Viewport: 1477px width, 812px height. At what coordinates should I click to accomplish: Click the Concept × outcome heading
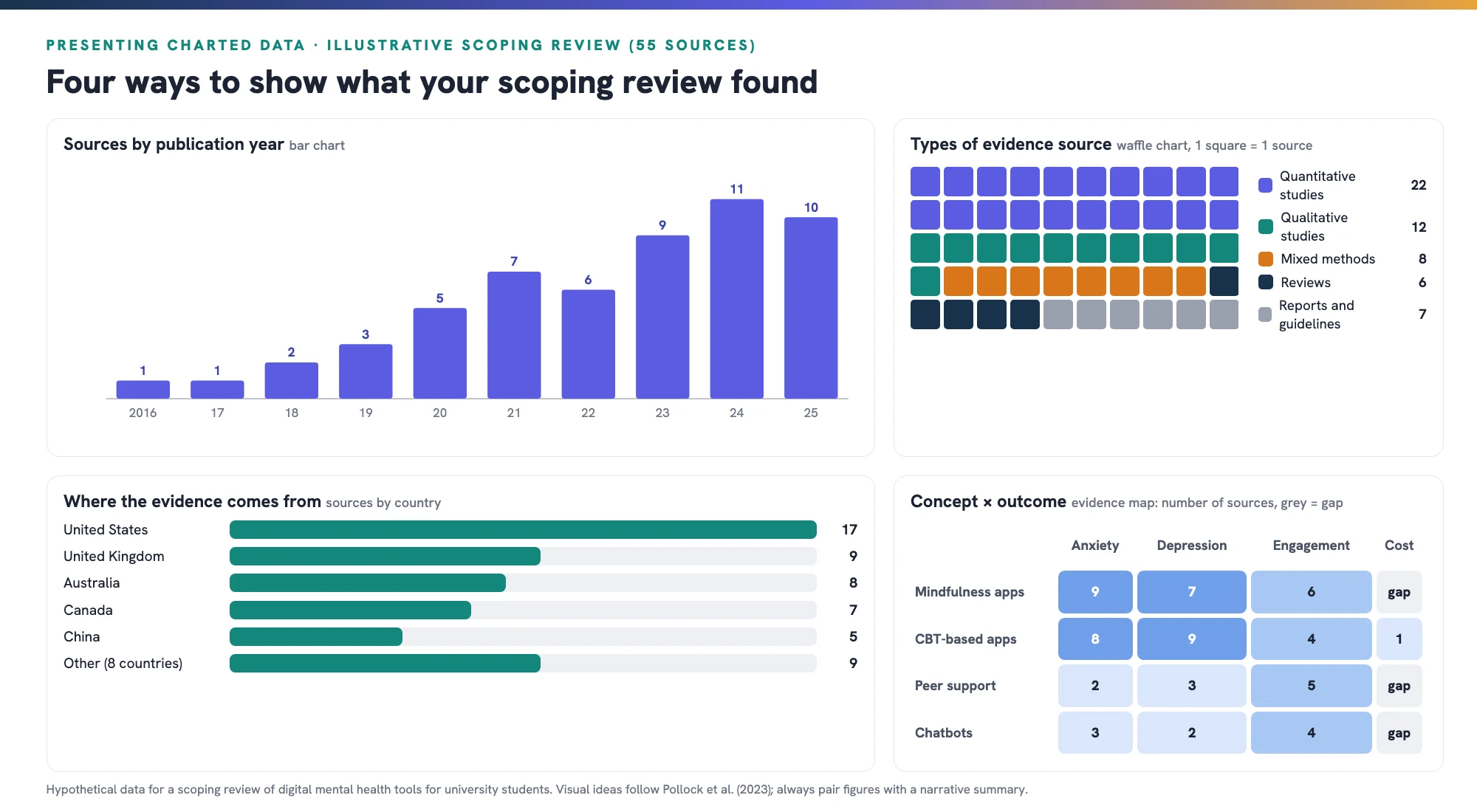988,502
